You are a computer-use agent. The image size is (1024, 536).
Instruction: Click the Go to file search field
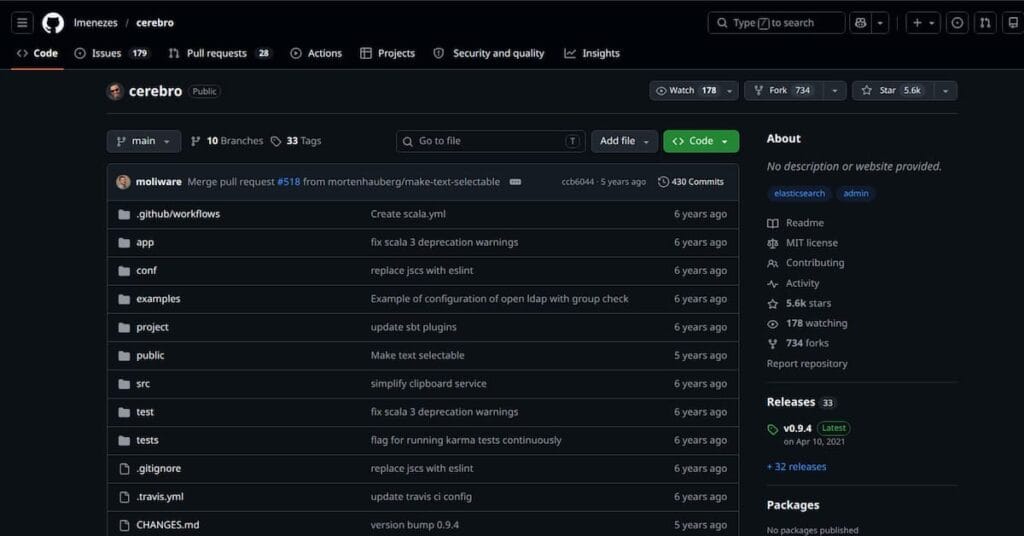(490, 141)
